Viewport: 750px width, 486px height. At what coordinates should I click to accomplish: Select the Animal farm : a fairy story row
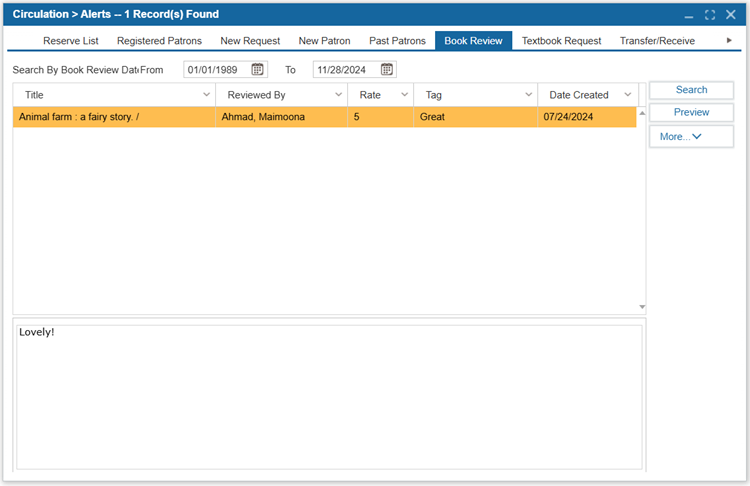tap(324, 117)
